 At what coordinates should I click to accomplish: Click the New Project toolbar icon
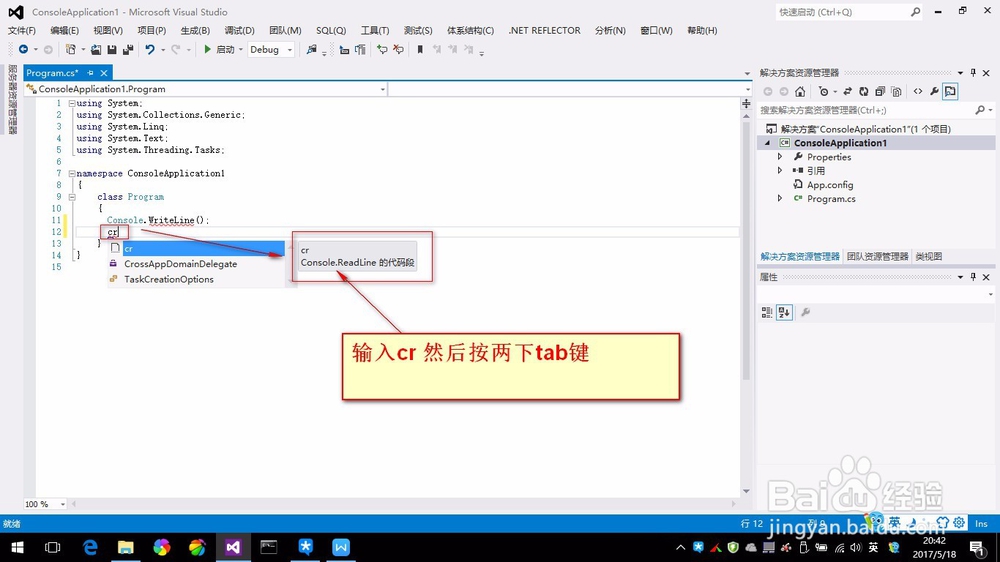click(x=71, y=49)
